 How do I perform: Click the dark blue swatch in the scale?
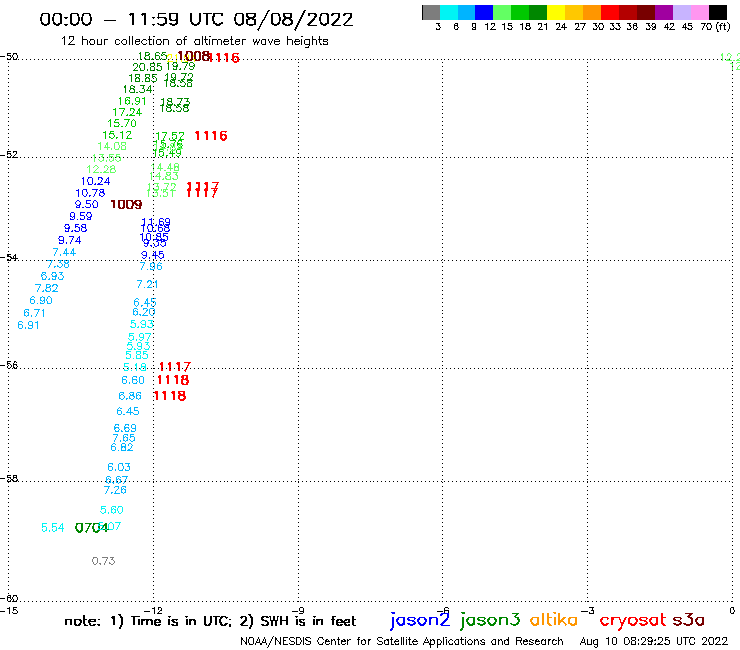(x=484, y=12)
